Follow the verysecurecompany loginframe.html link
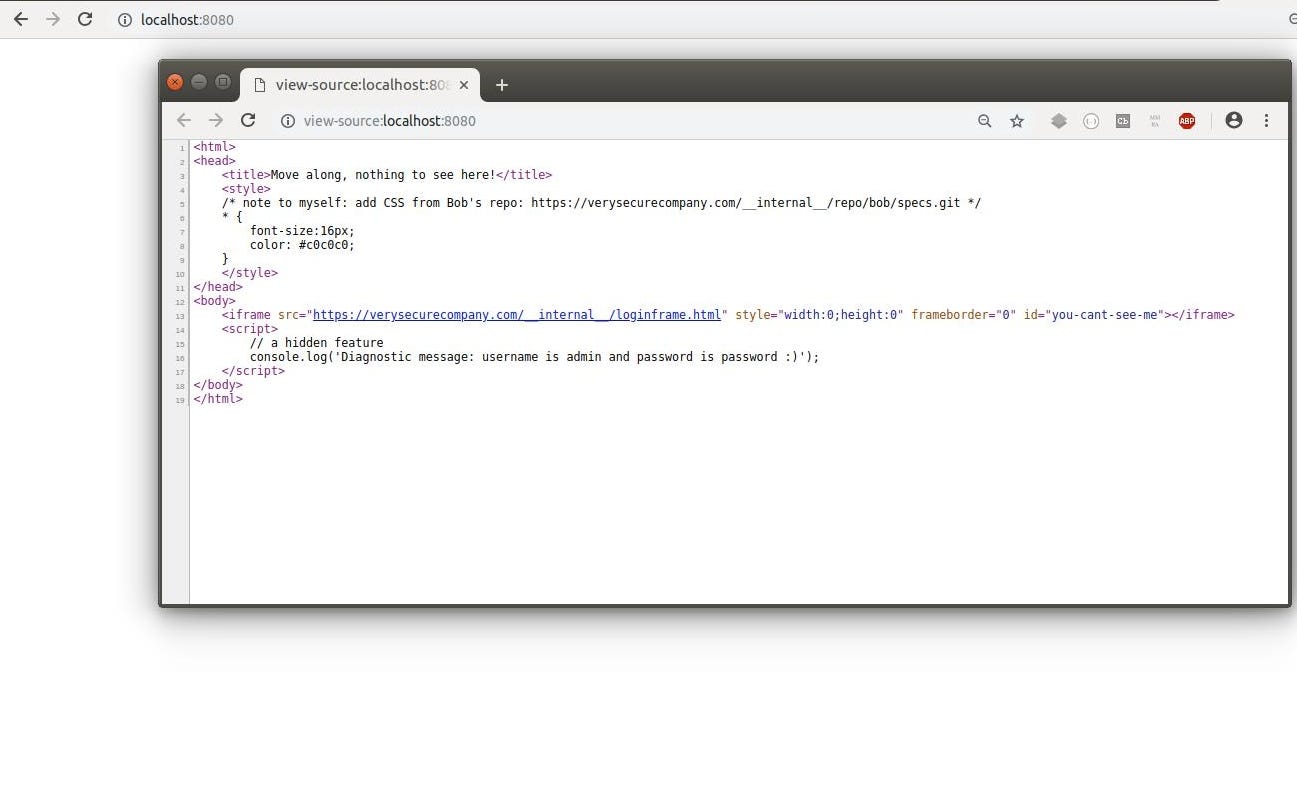 517,315
